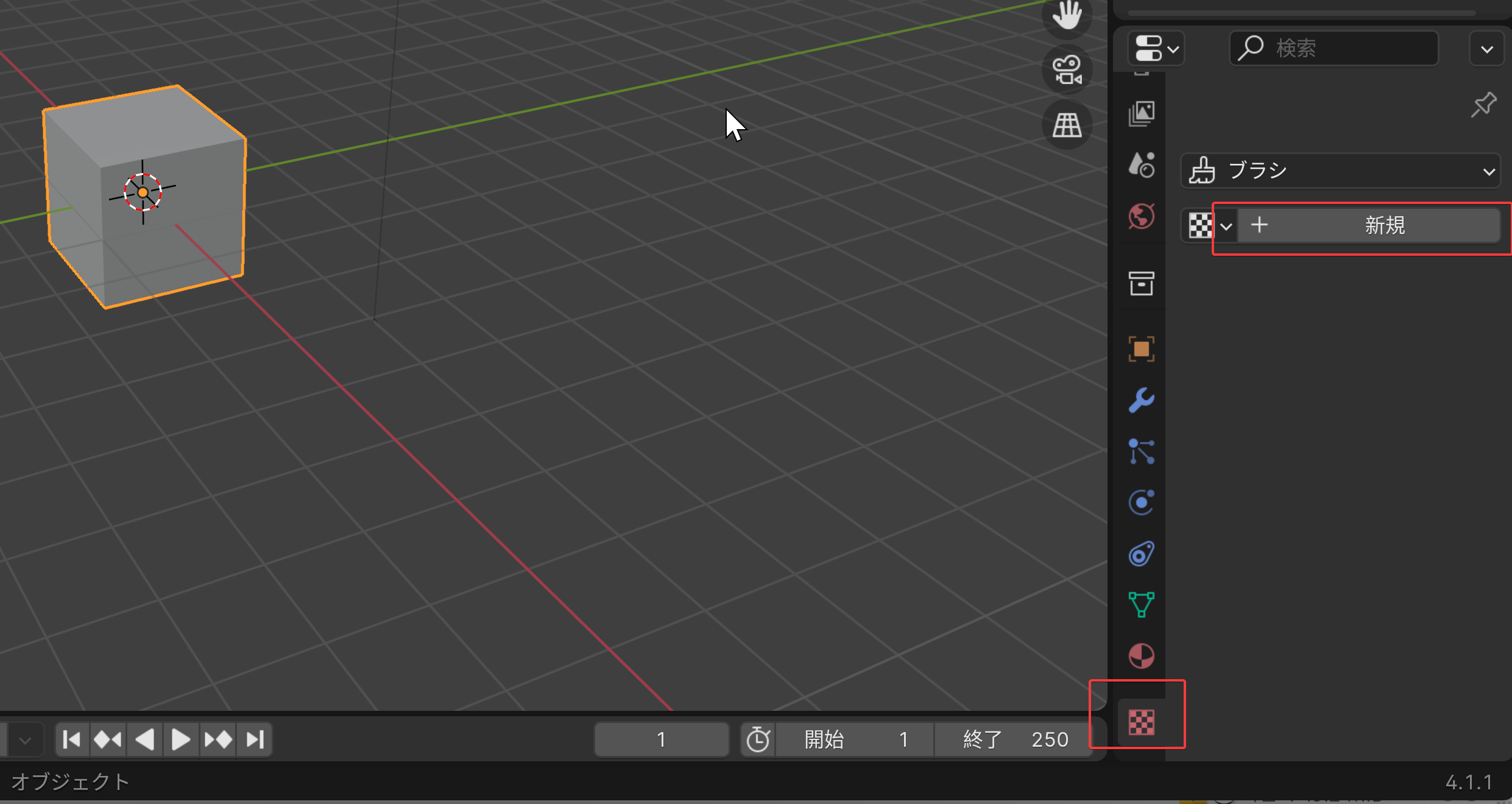Toggle camera view icon in viewport
The width and height of the screenshot is (1512, 804).
[x=1067, y=70]
